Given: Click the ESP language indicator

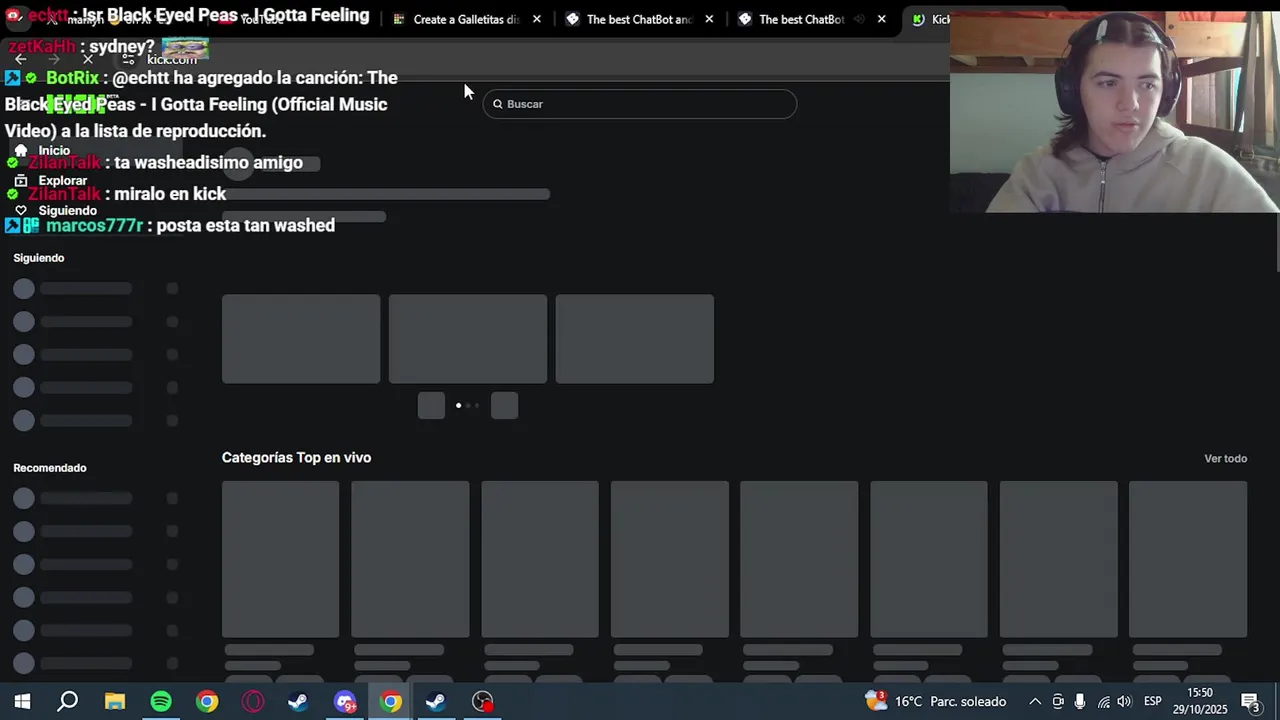Looking at the screenshot, I should tap(1153, 701).
